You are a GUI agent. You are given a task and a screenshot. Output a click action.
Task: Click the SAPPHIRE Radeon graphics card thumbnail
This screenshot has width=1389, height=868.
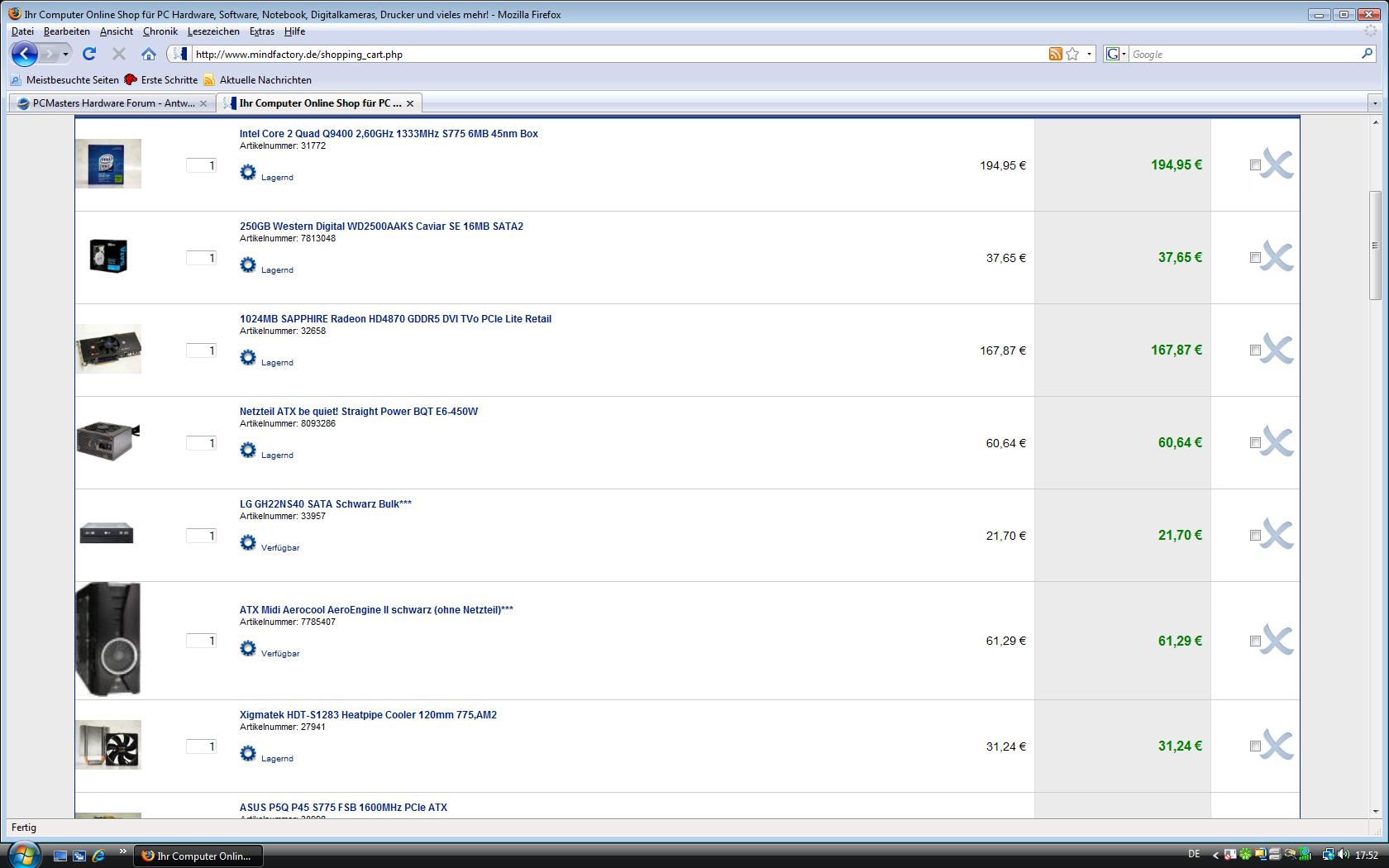pyautogui.click(x=108, y=349)
